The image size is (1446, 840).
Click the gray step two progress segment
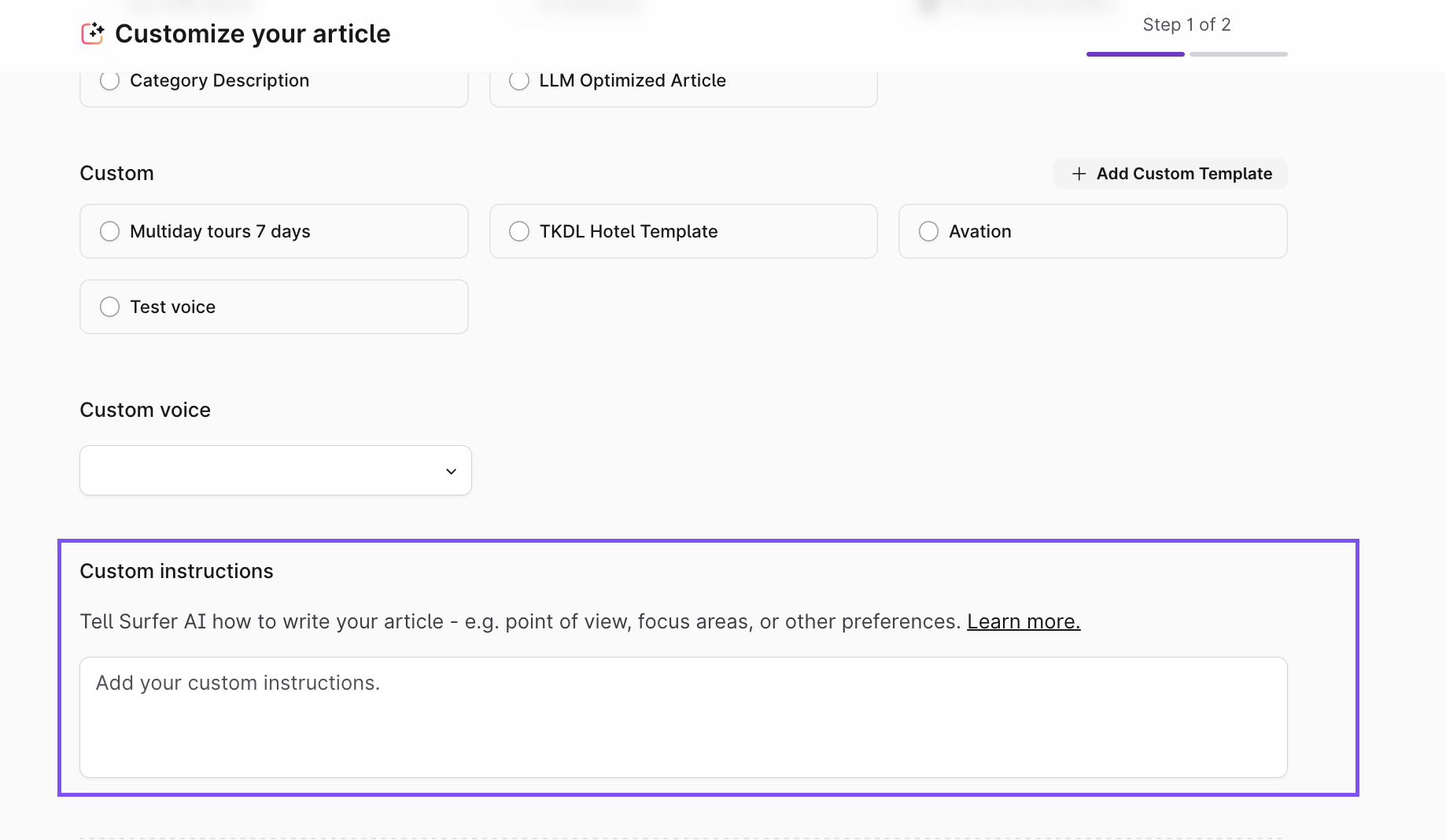pos(1238,54)
